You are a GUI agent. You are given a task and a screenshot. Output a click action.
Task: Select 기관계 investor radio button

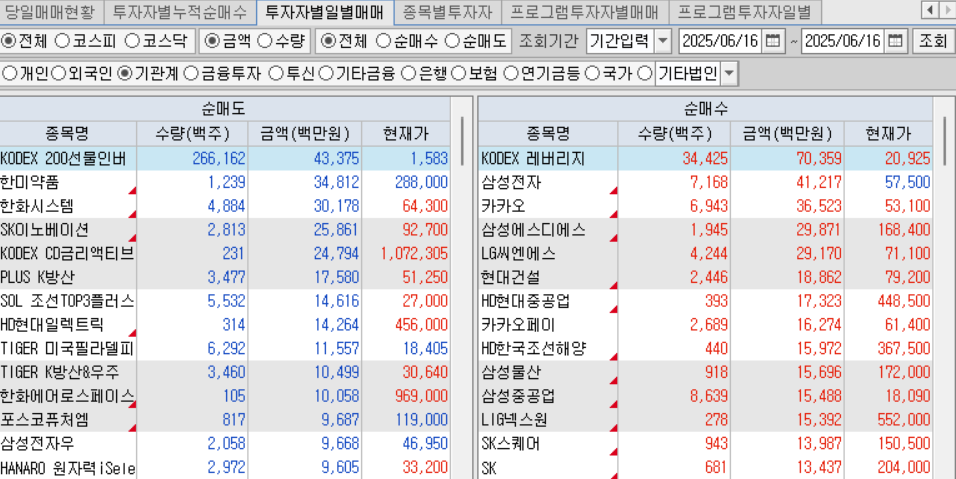124,74
